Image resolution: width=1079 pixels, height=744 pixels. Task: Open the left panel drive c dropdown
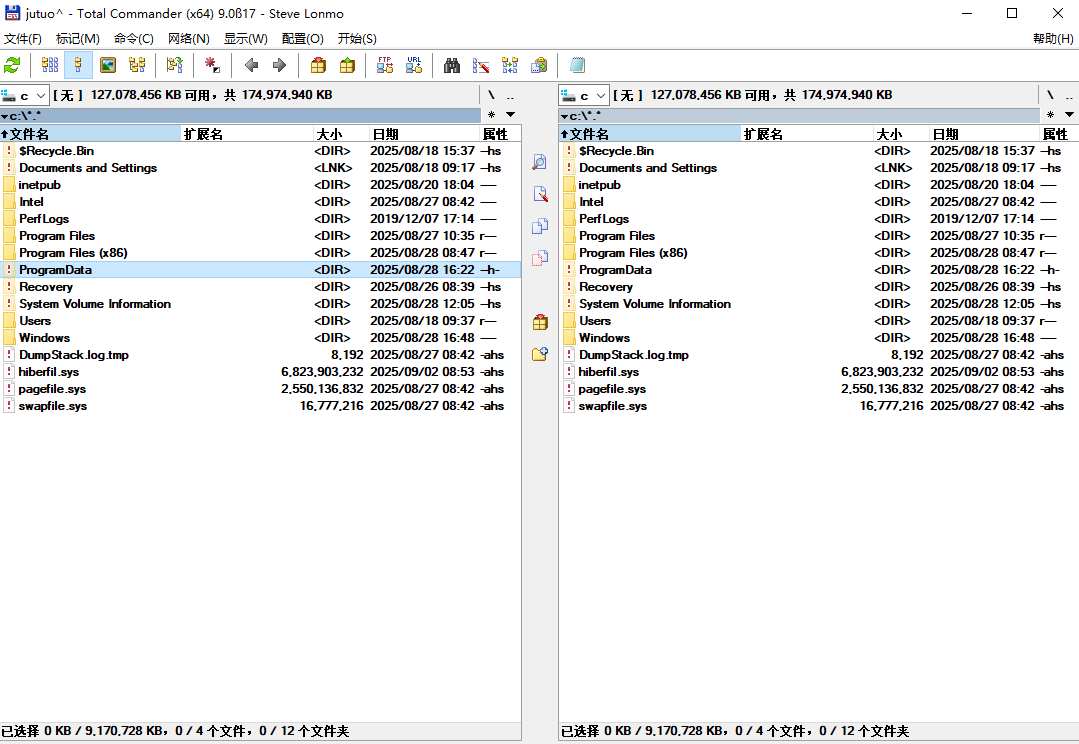24,95
